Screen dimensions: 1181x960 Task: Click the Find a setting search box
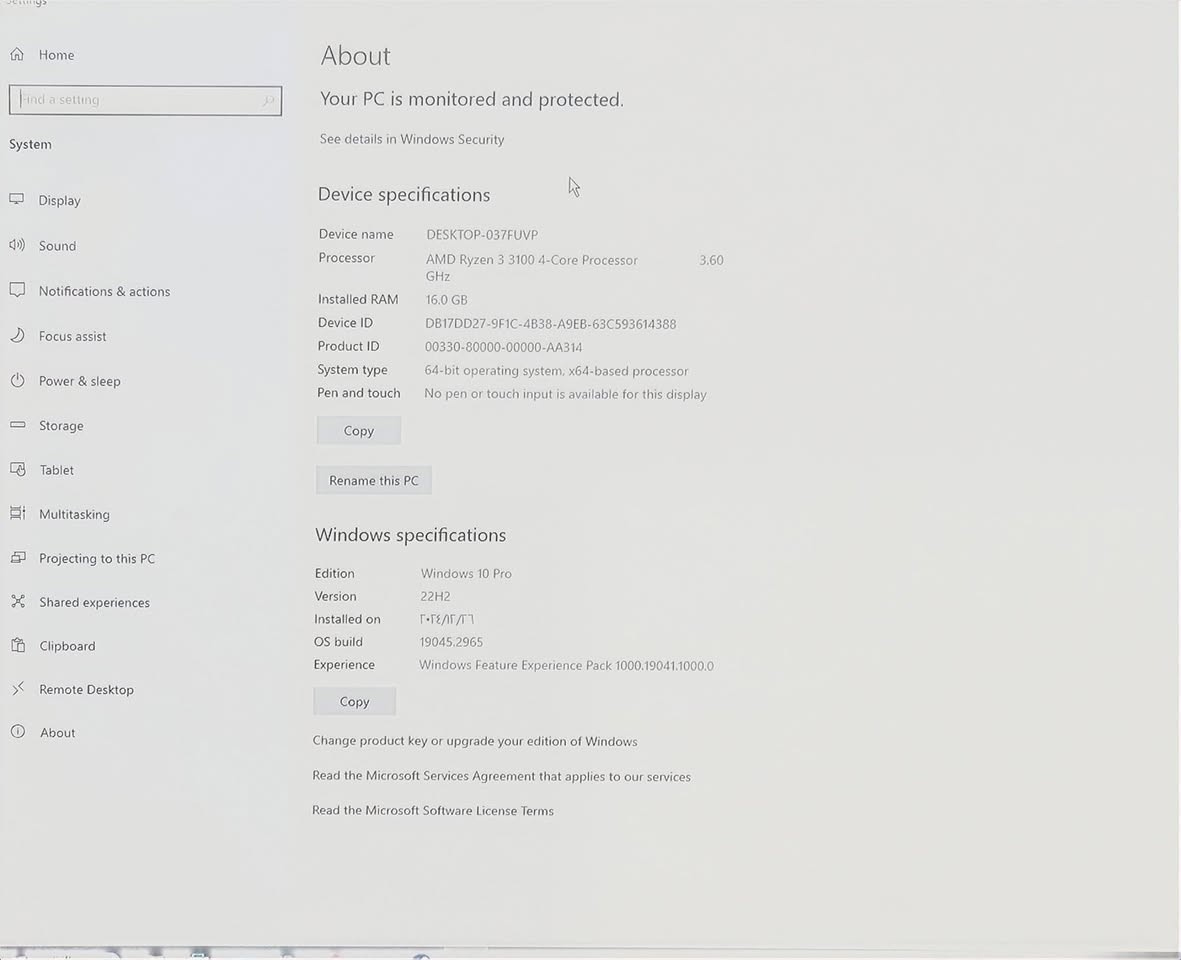pos(140,100)
